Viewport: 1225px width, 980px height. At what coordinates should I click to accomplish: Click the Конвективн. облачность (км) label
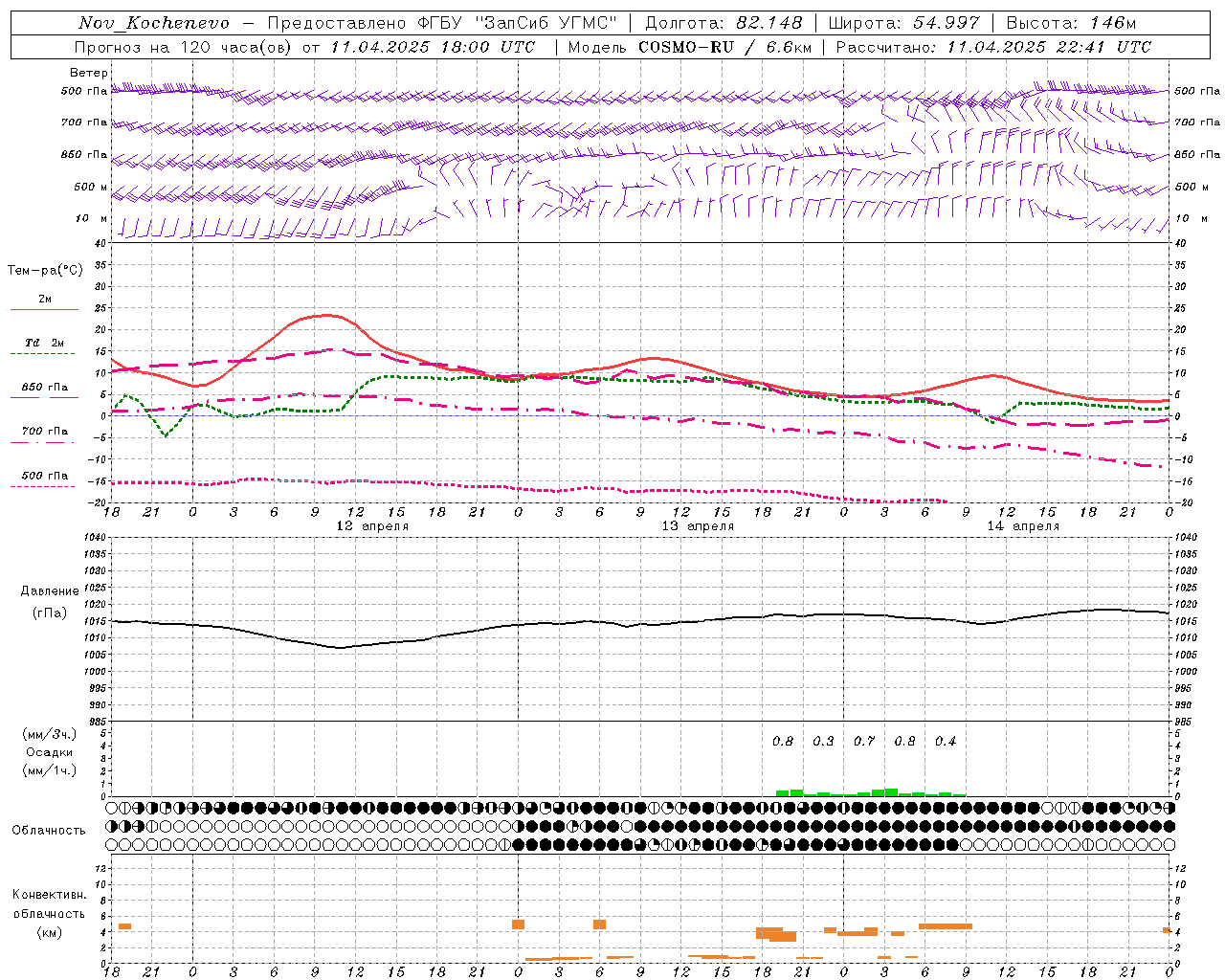point(50,913)
